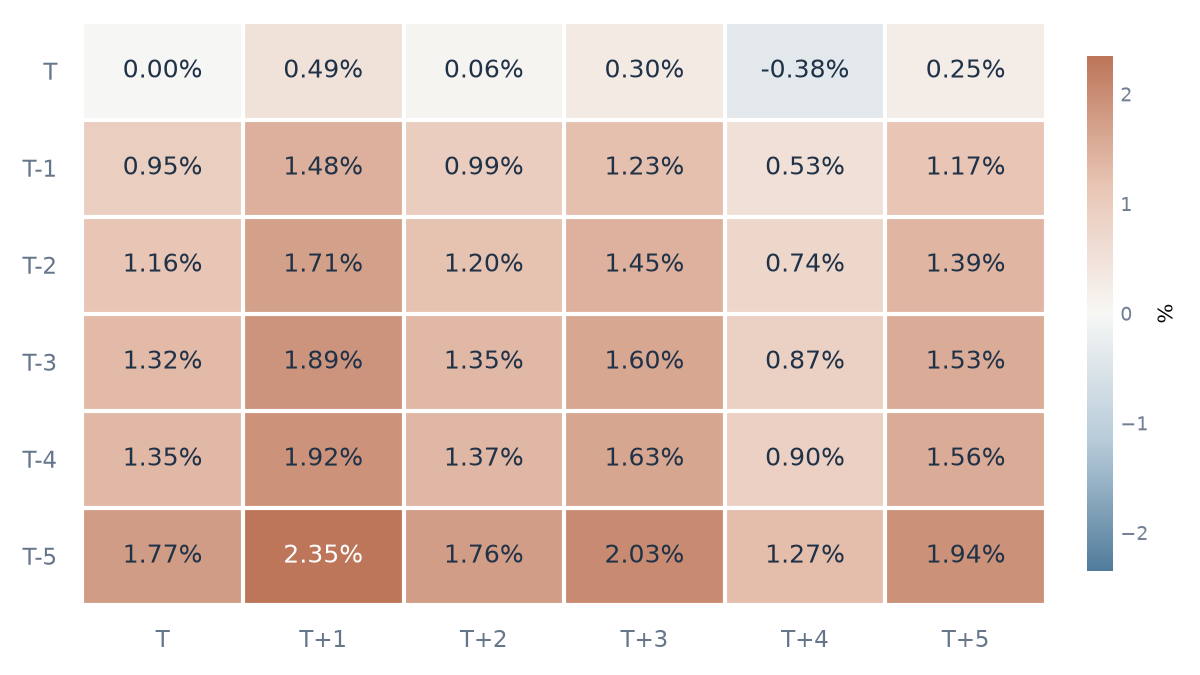
Task: Click the 1.89% cell in row T-3
Action: pos(323,362)
